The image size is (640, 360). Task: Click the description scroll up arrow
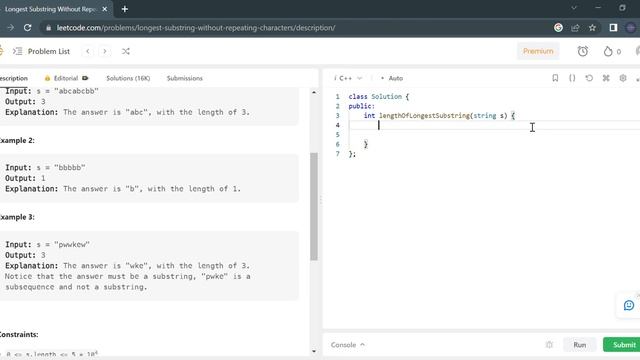pyautogui.click(x=314, y=93)
